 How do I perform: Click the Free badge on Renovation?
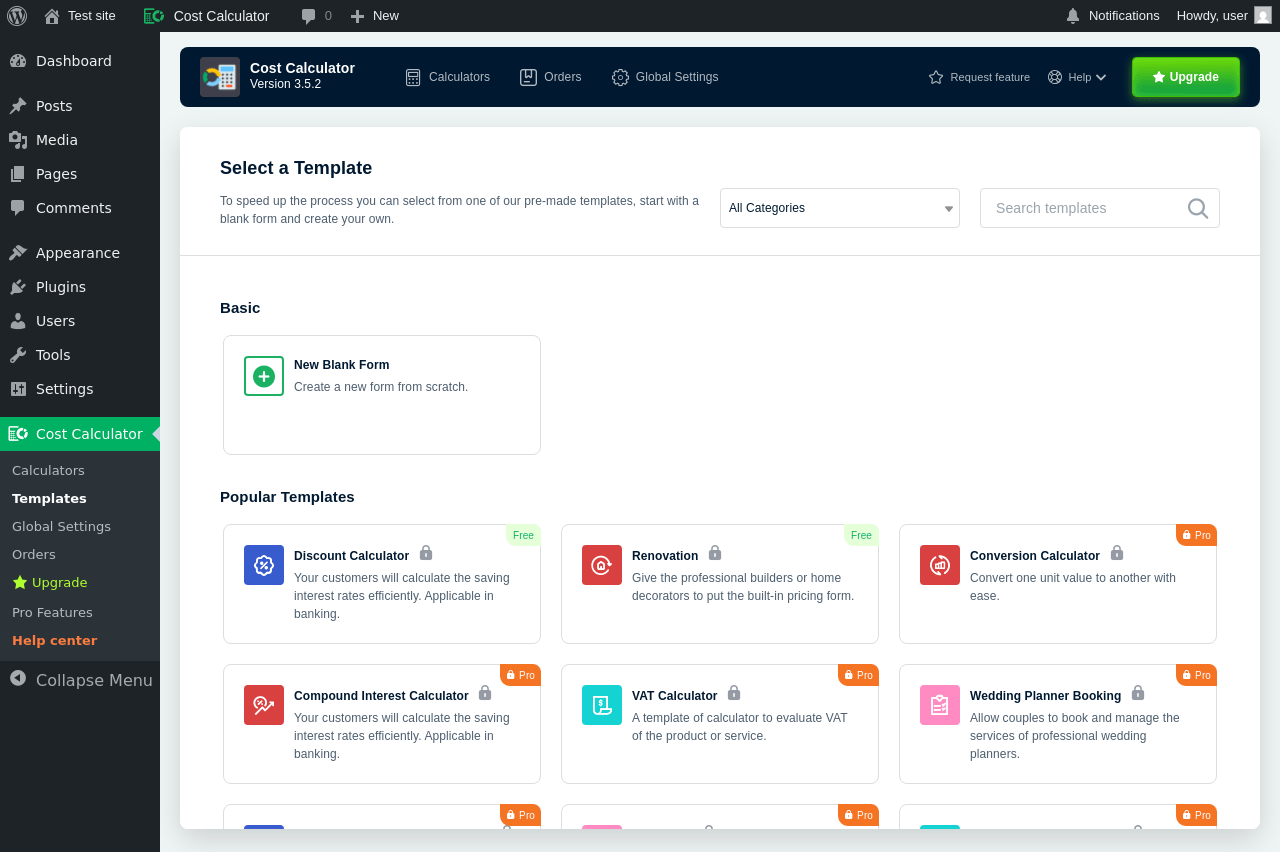pos(861,535)
